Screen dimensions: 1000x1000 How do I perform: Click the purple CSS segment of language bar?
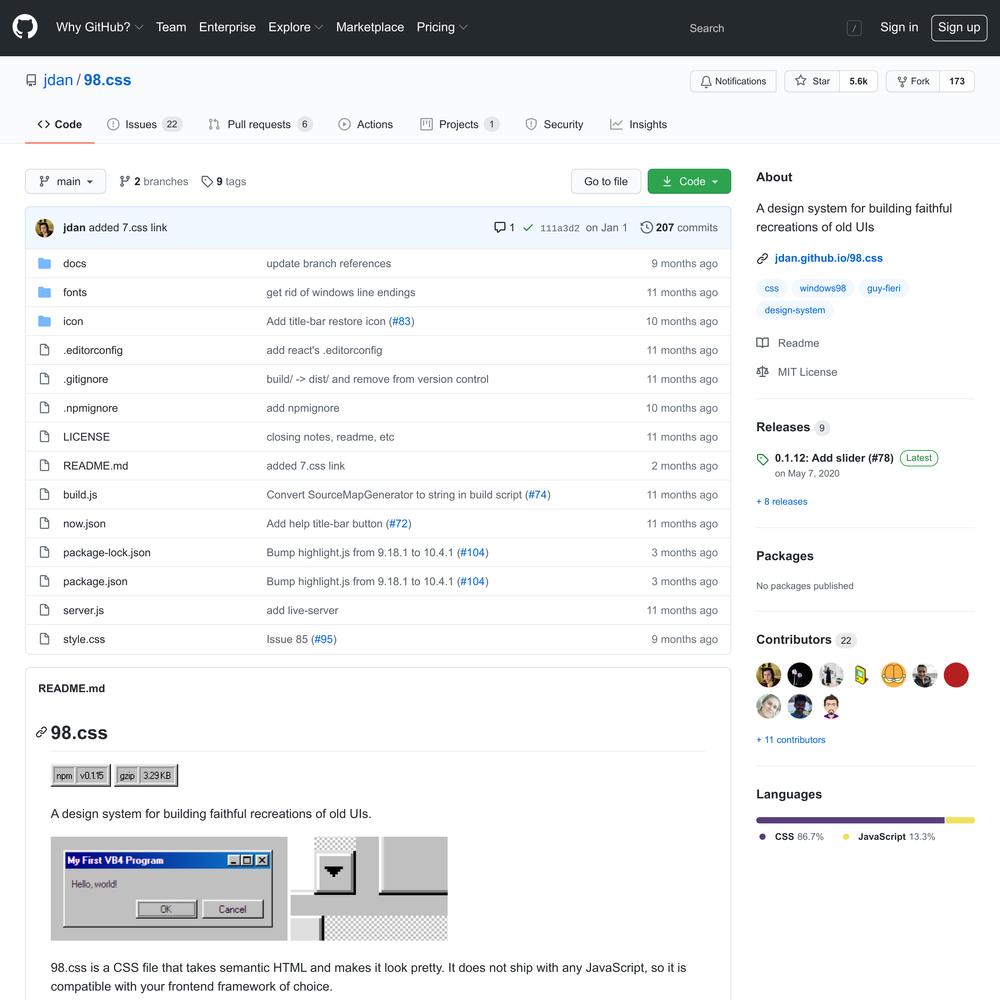click(850, 821)
